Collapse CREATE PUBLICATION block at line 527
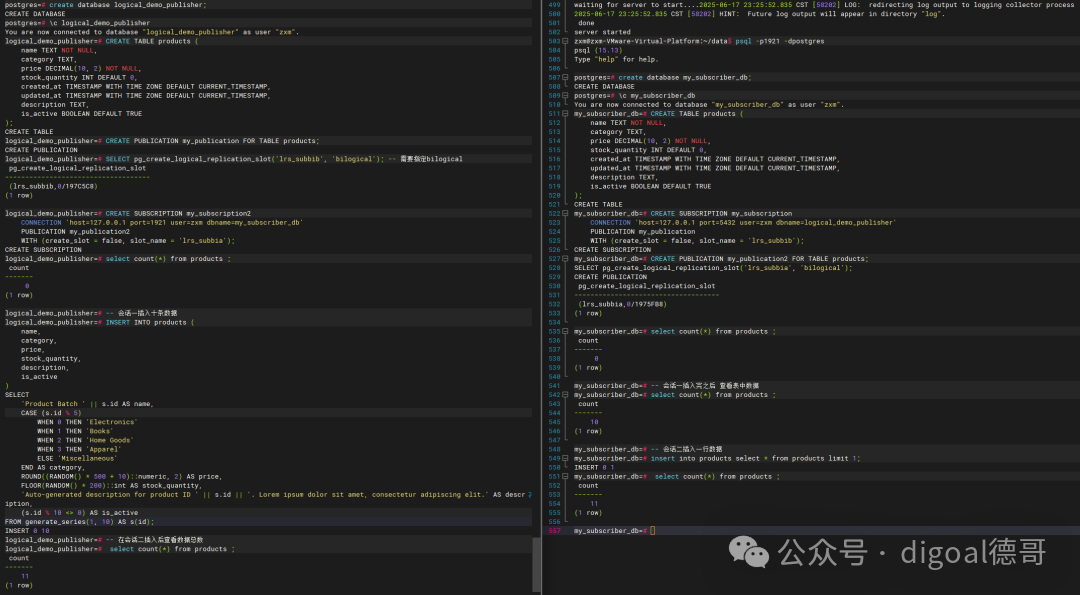 pyautogui.click(x=565, y=259)
